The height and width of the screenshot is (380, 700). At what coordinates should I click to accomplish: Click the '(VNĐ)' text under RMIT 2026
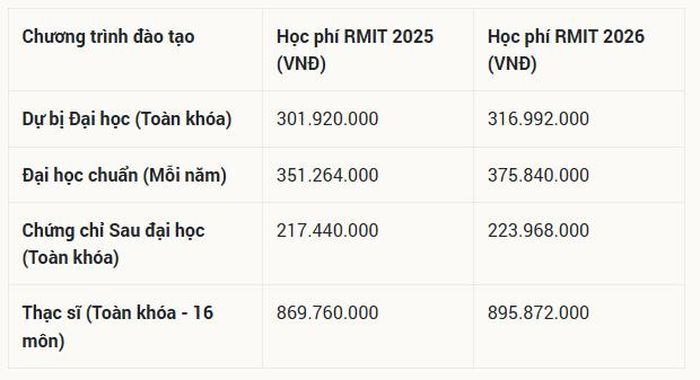[x=512, y=64]
